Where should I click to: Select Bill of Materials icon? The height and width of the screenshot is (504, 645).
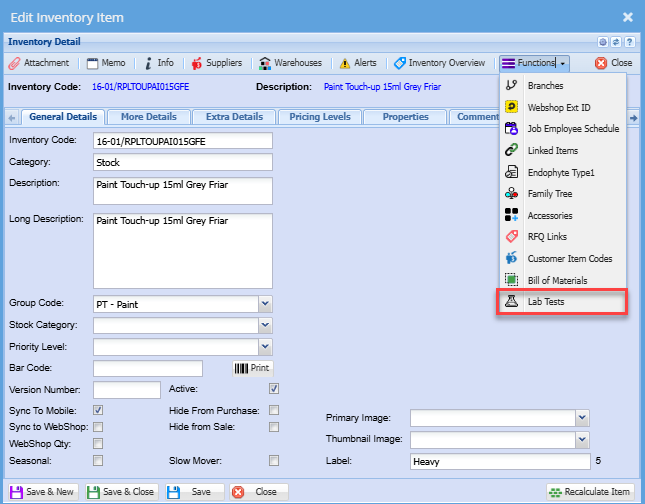tap(511, 280)
